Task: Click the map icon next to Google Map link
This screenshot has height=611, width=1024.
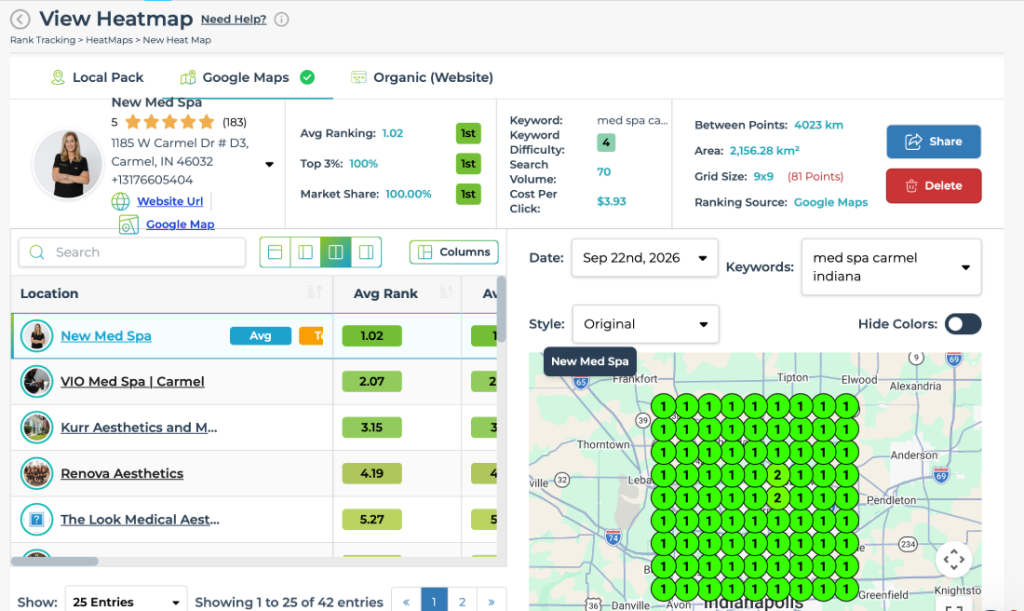Action: (x=129, y=225)
